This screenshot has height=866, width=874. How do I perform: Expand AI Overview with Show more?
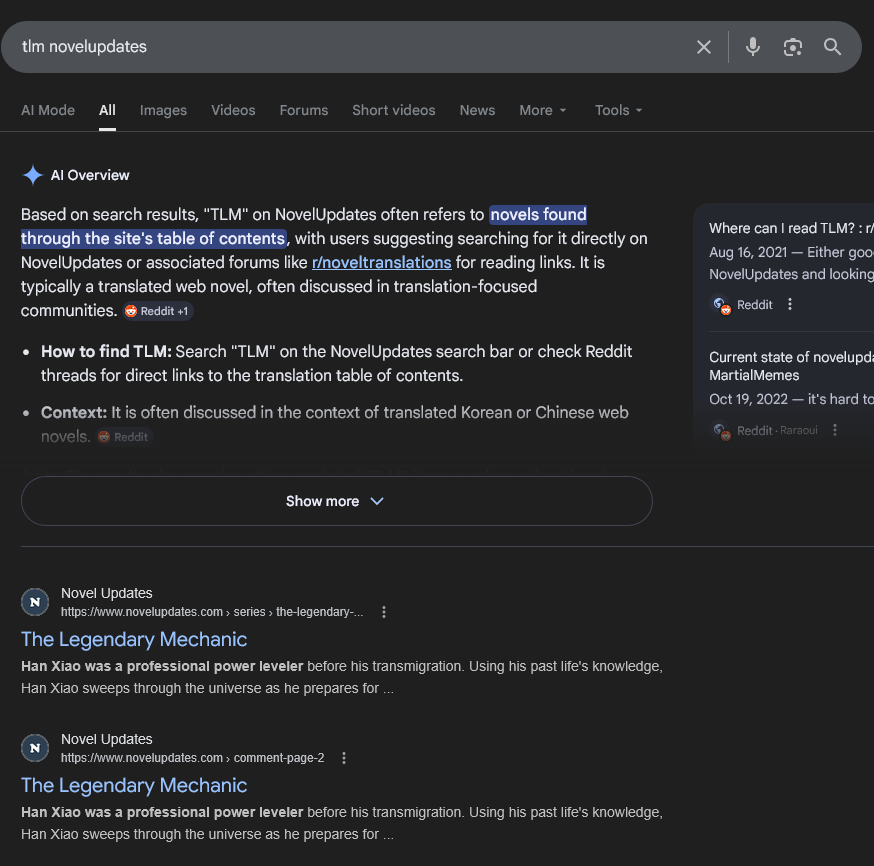click(x=337, y=501)
